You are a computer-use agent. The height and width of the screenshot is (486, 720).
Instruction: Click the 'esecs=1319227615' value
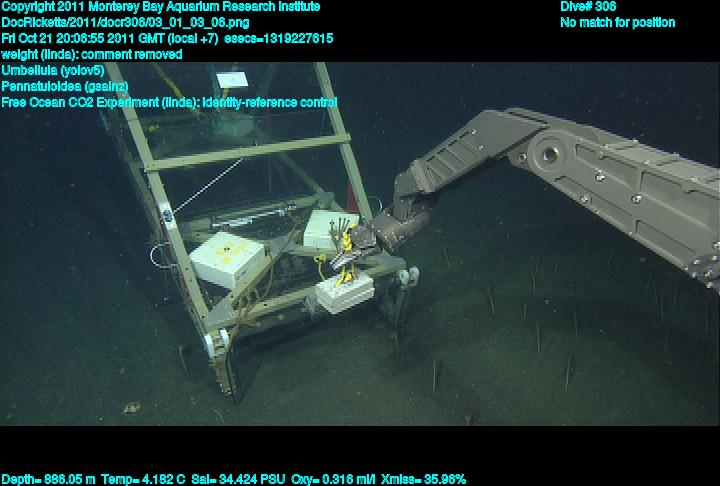[279, 38]
